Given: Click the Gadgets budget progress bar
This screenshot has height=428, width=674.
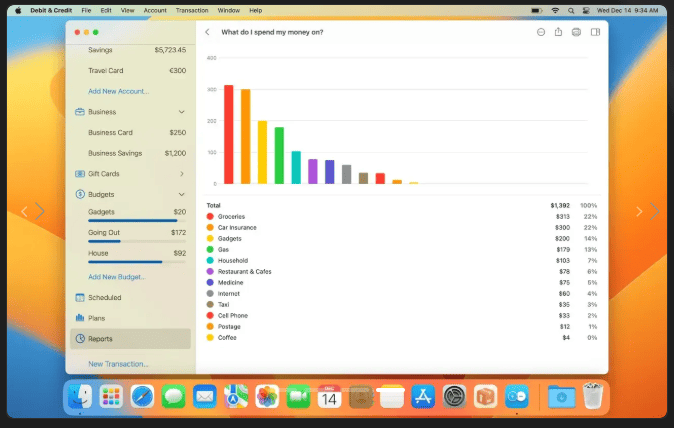Looking at the screenshot, I should (x=137, y=220).
